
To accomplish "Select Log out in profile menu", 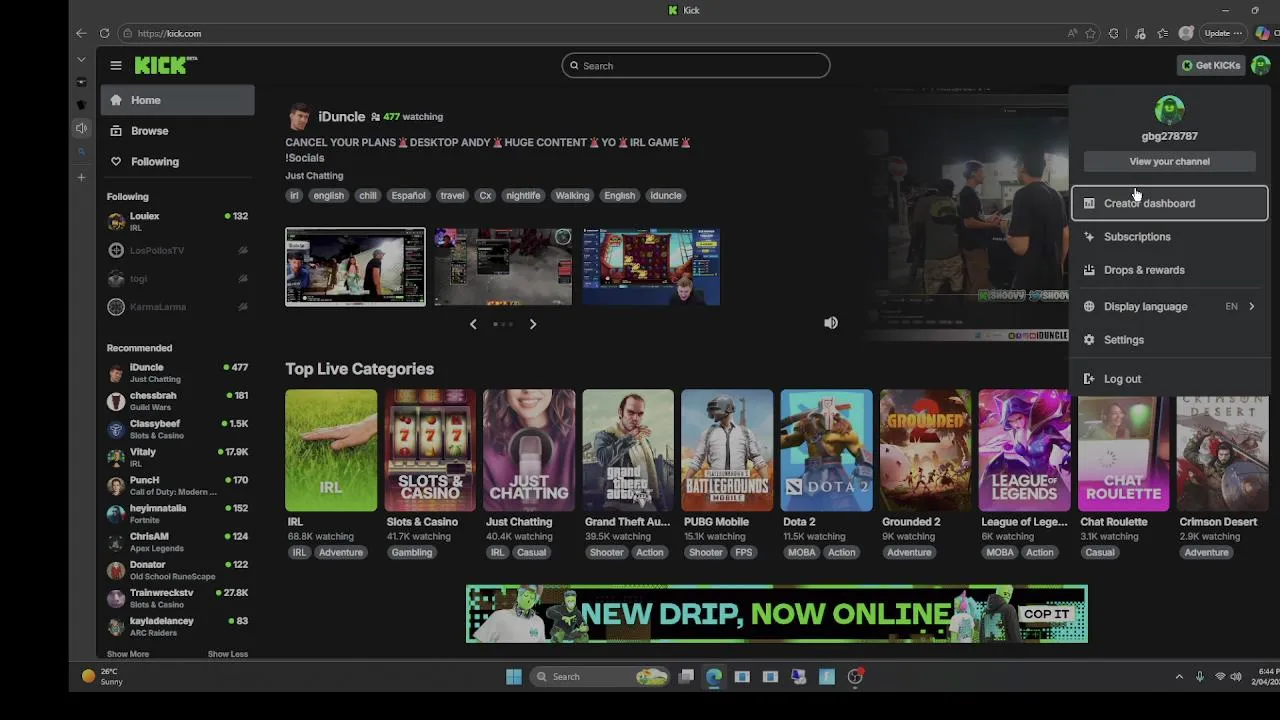I will pyautogui.click(x=1169, y=379).
